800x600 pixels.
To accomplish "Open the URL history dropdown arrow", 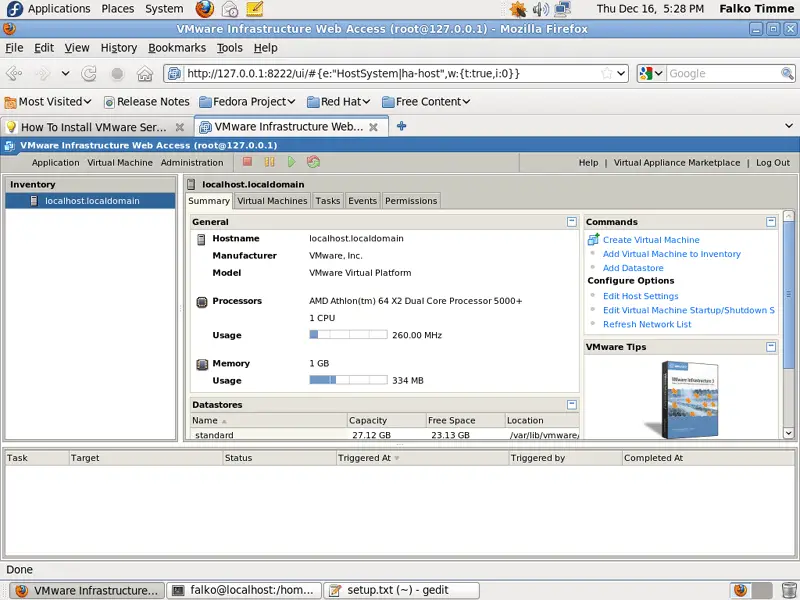I will click(x=621, y=73).
